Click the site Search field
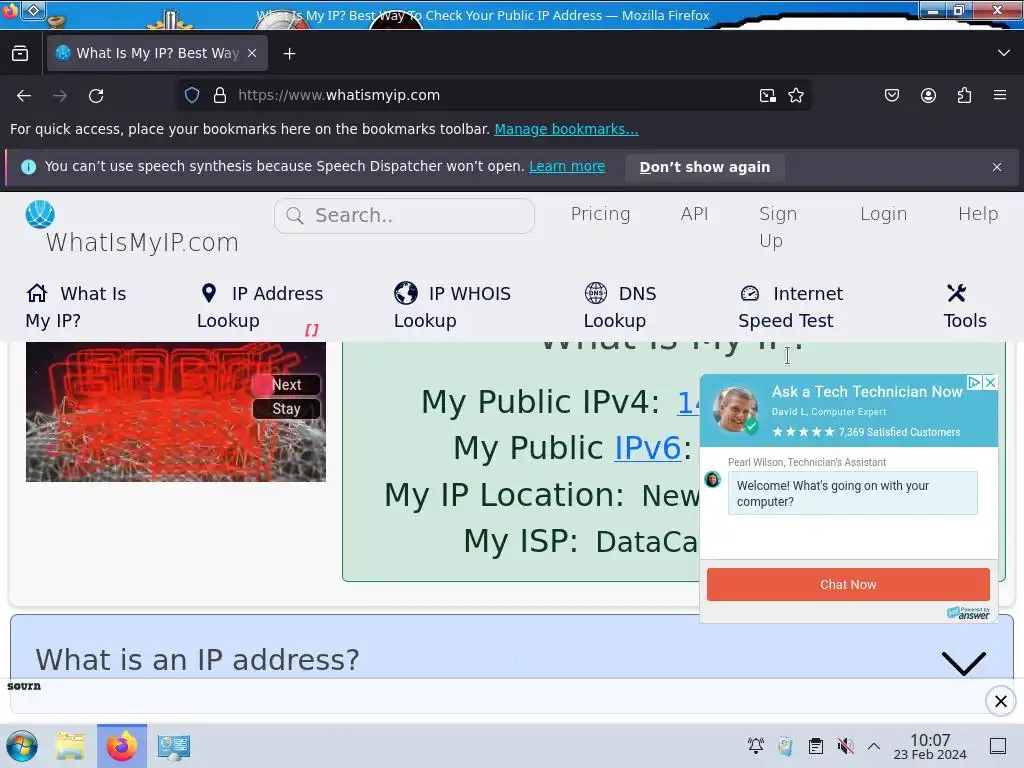This screenshot has width=1024, height=768. [404, 216]
